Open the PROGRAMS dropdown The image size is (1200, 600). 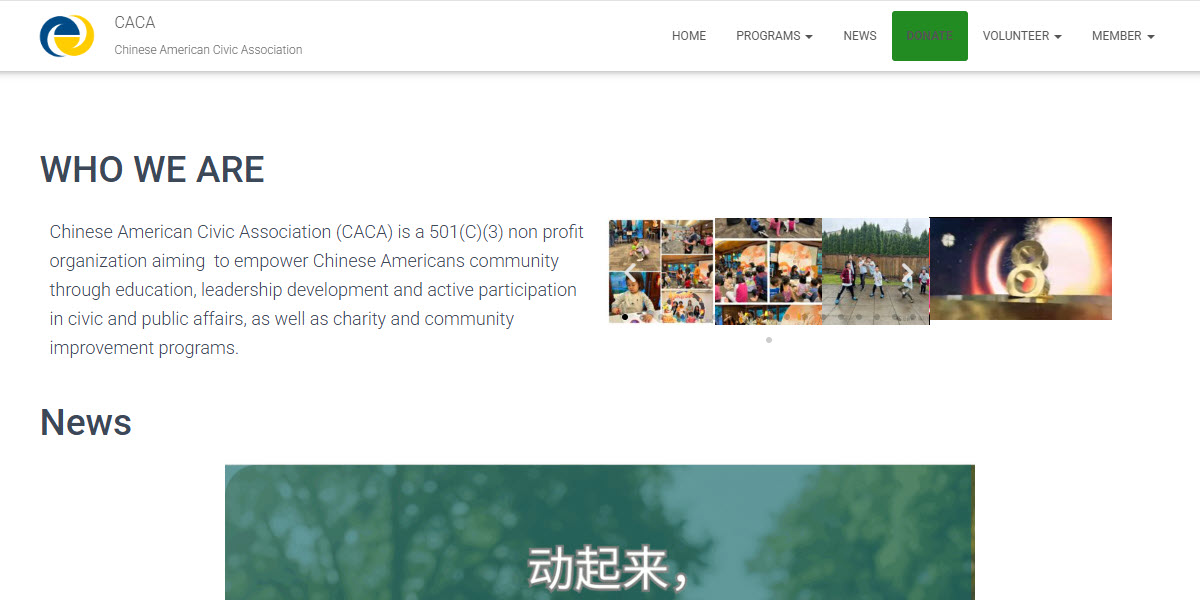click(x=774, y=36)
